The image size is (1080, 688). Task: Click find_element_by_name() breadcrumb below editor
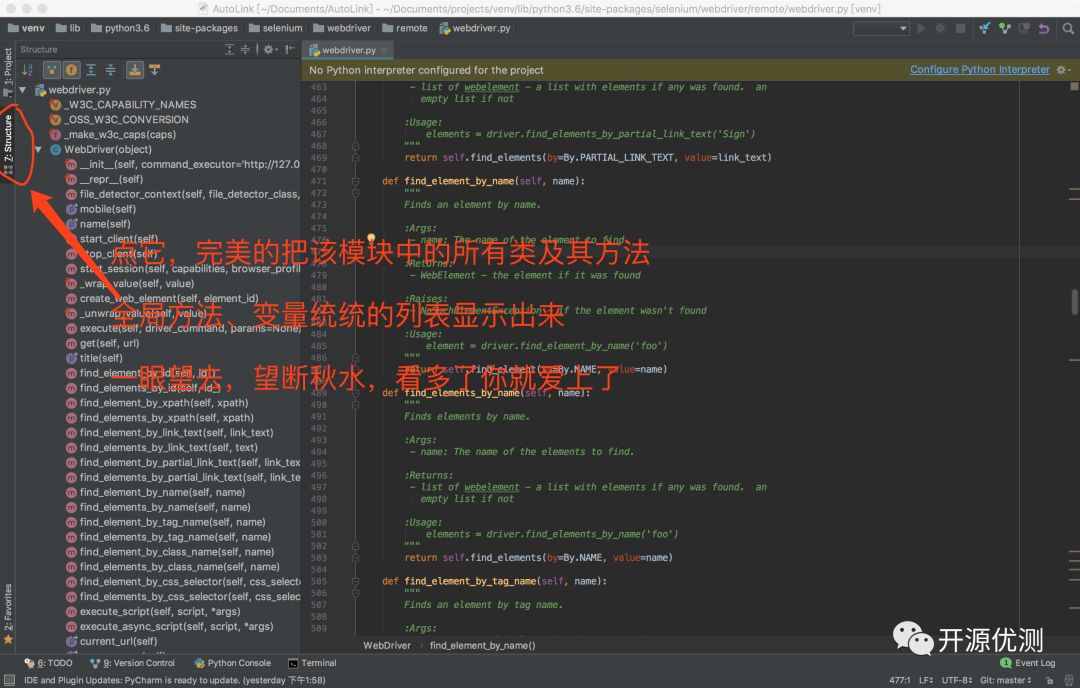coord(482,646)
